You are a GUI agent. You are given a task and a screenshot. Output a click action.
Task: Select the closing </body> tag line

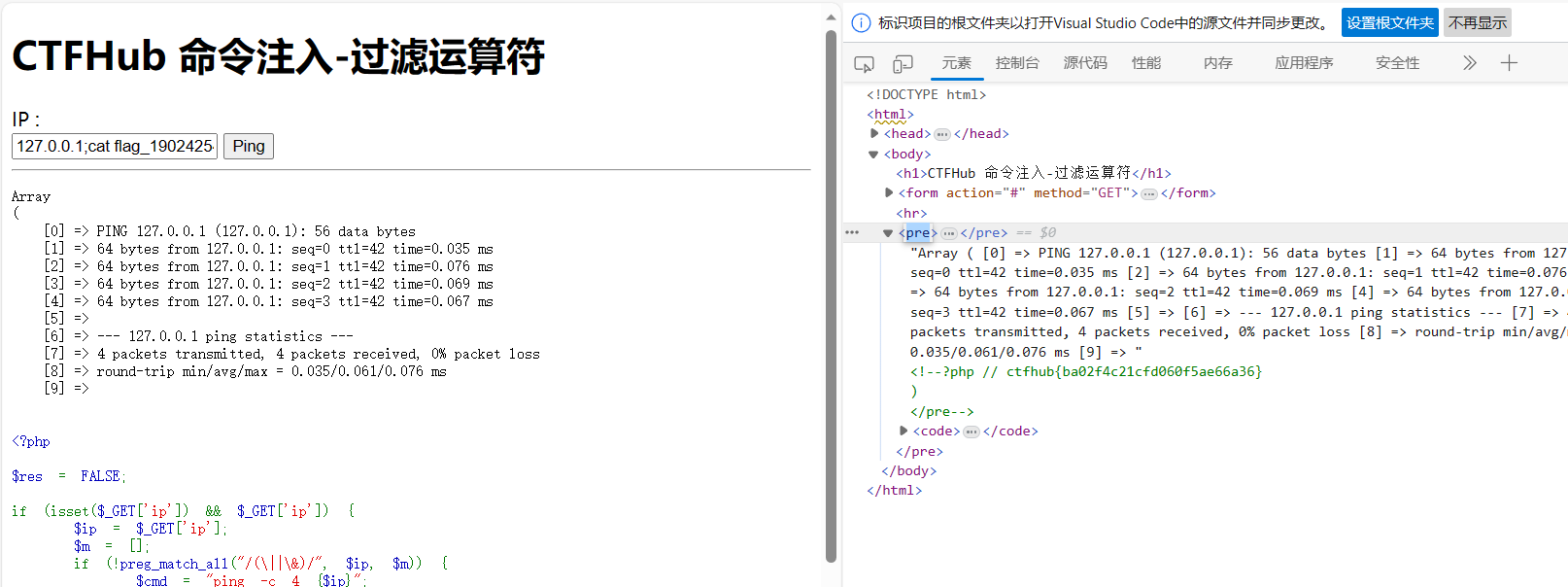pyautogui.click(x=908, y=471)
